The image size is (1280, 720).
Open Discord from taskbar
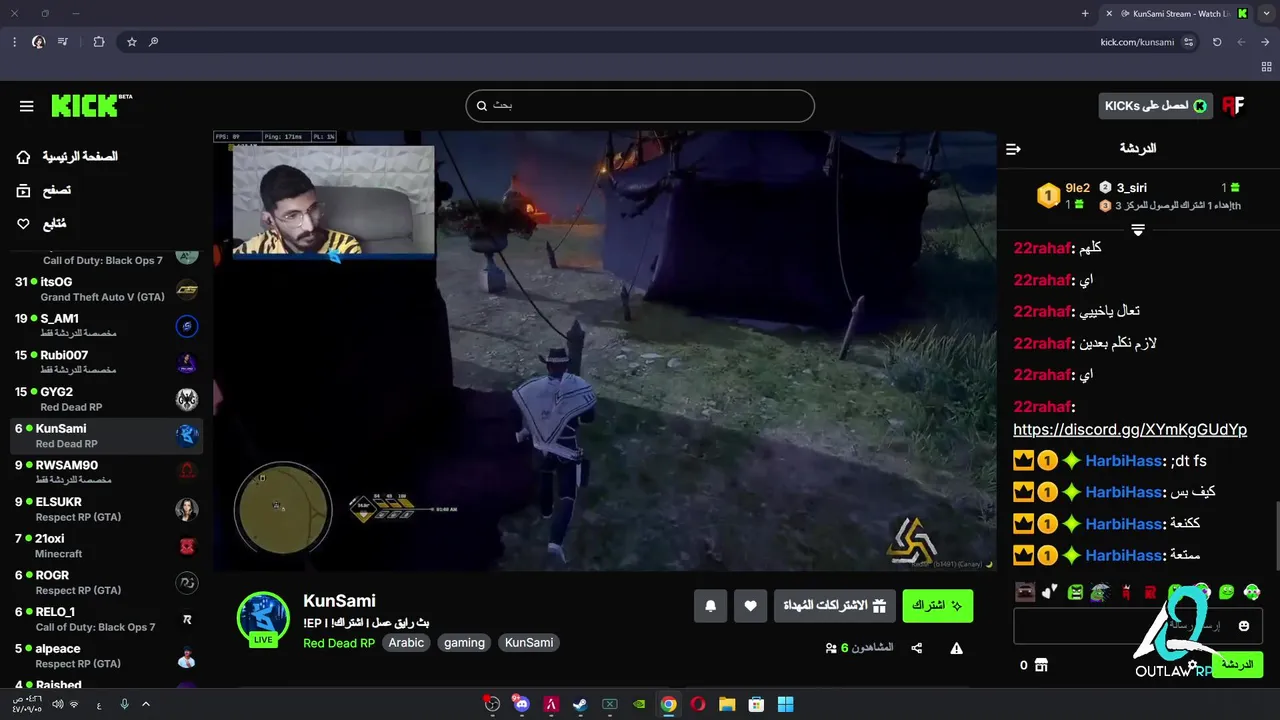521,704
